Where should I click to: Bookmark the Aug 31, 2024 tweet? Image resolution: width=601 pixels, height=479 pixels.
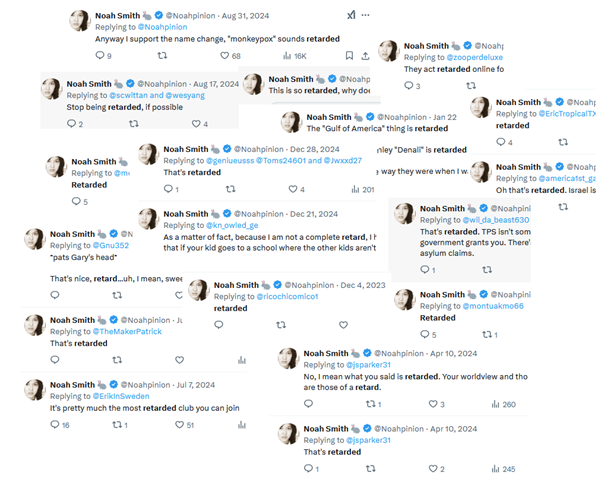point(349,56)
